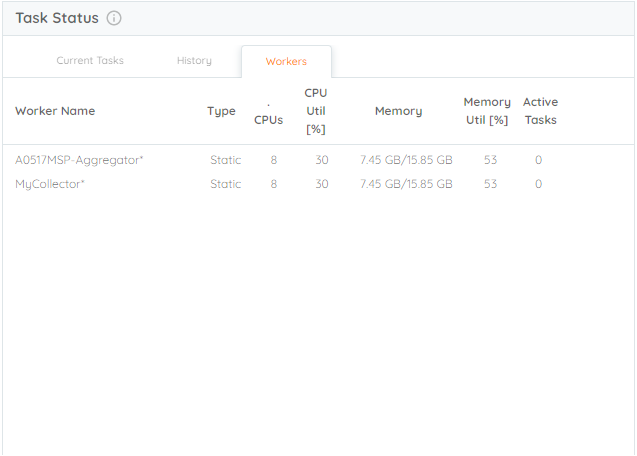Sort by CPU Util [%] column header
Screen dimensions: 637x456
tap(316, 111)
